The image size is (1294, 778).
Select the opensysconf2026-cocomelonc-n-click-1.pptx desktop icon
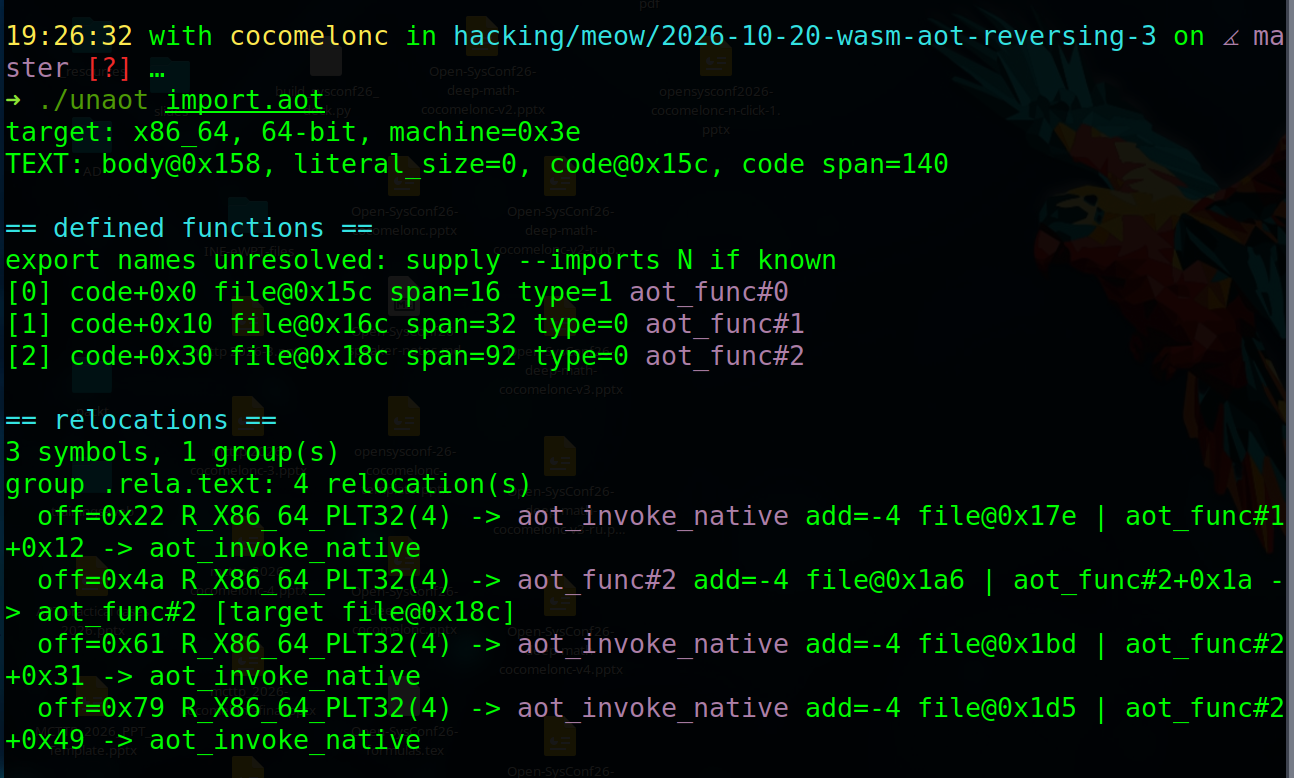point(715,92)
